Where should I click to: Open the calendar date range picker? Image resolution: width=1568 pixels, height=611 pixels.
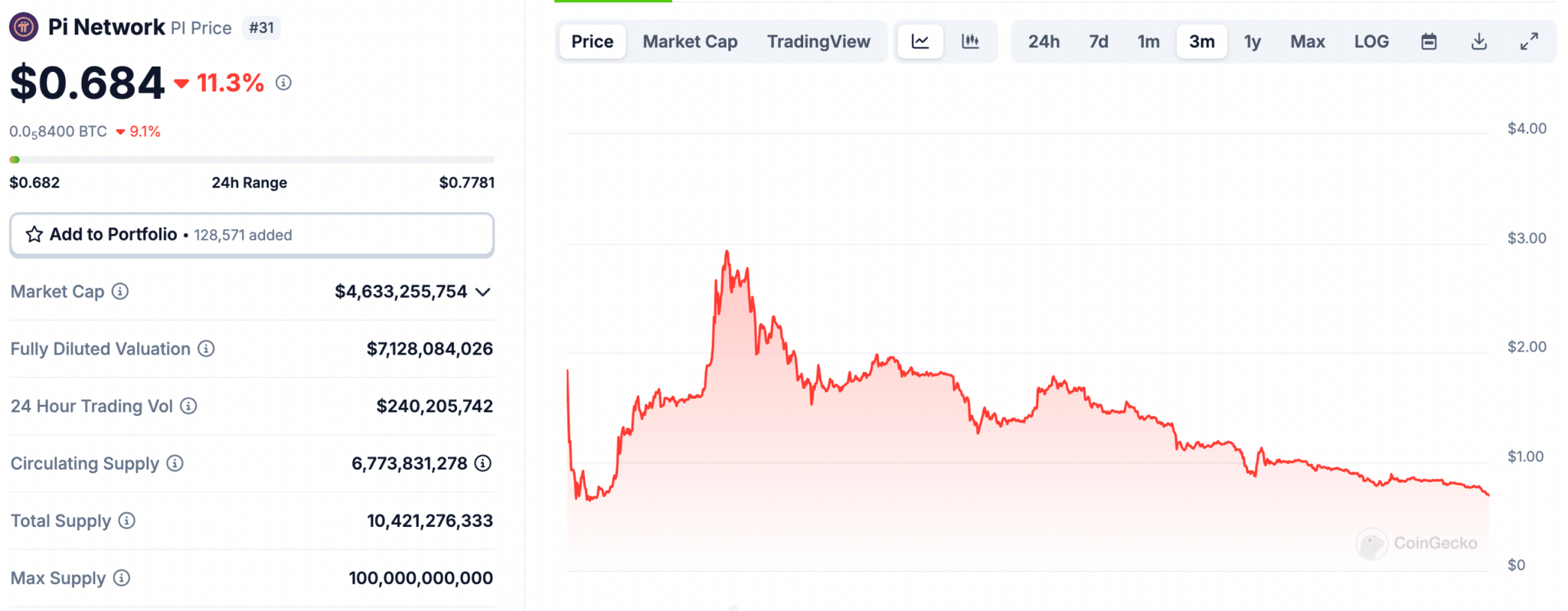[x=1429, y=41]
